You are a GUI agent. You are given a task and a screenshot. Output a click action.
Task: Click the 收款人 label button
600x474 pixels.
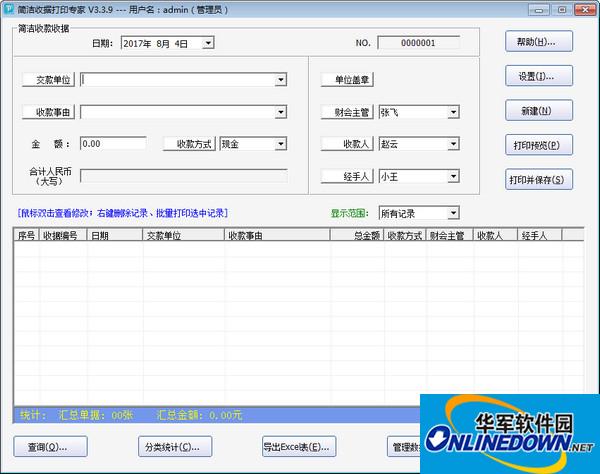pos(347,144)
